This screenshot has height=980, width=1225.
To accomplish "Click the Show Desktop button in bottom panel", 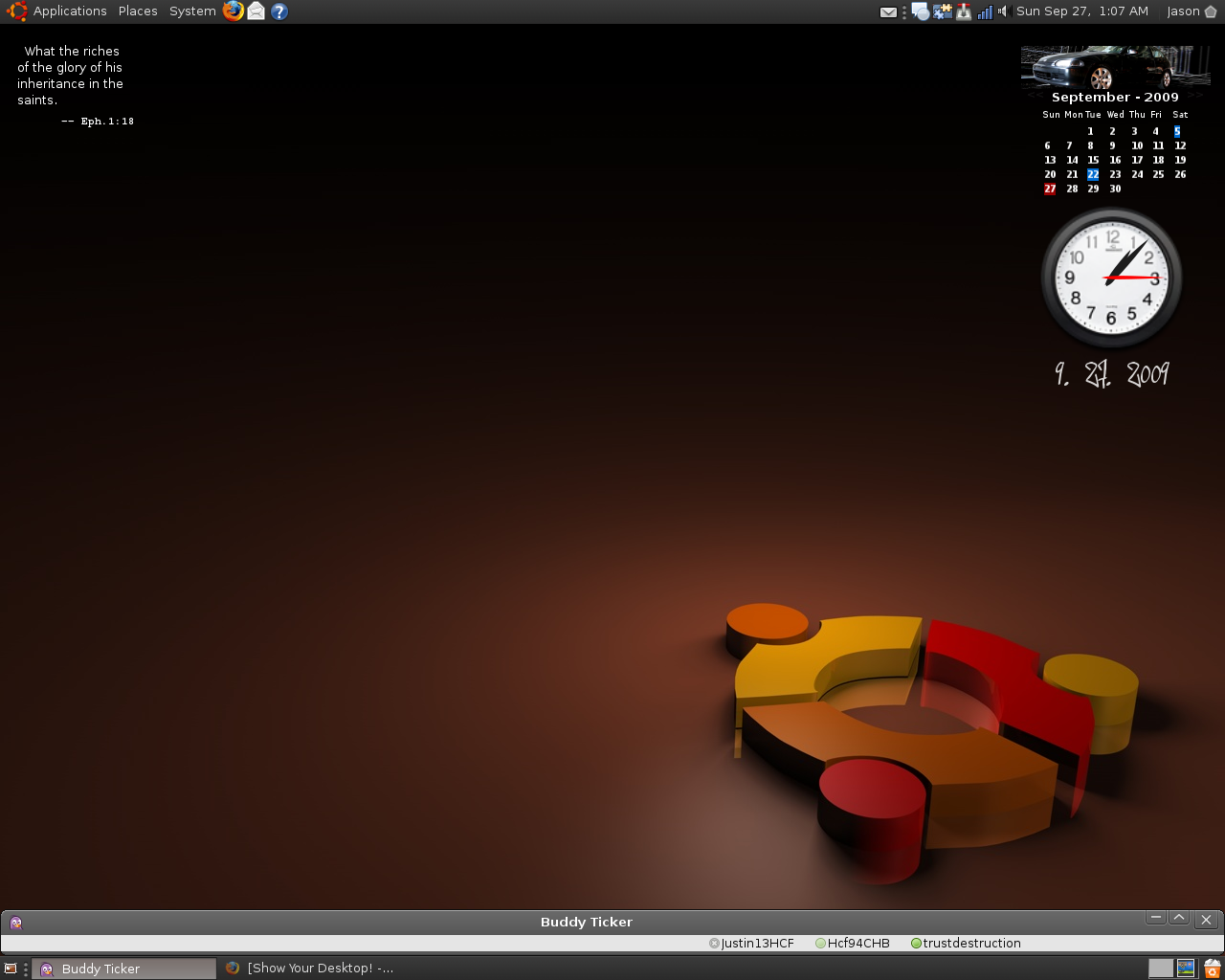I will (x=11, y=969).
